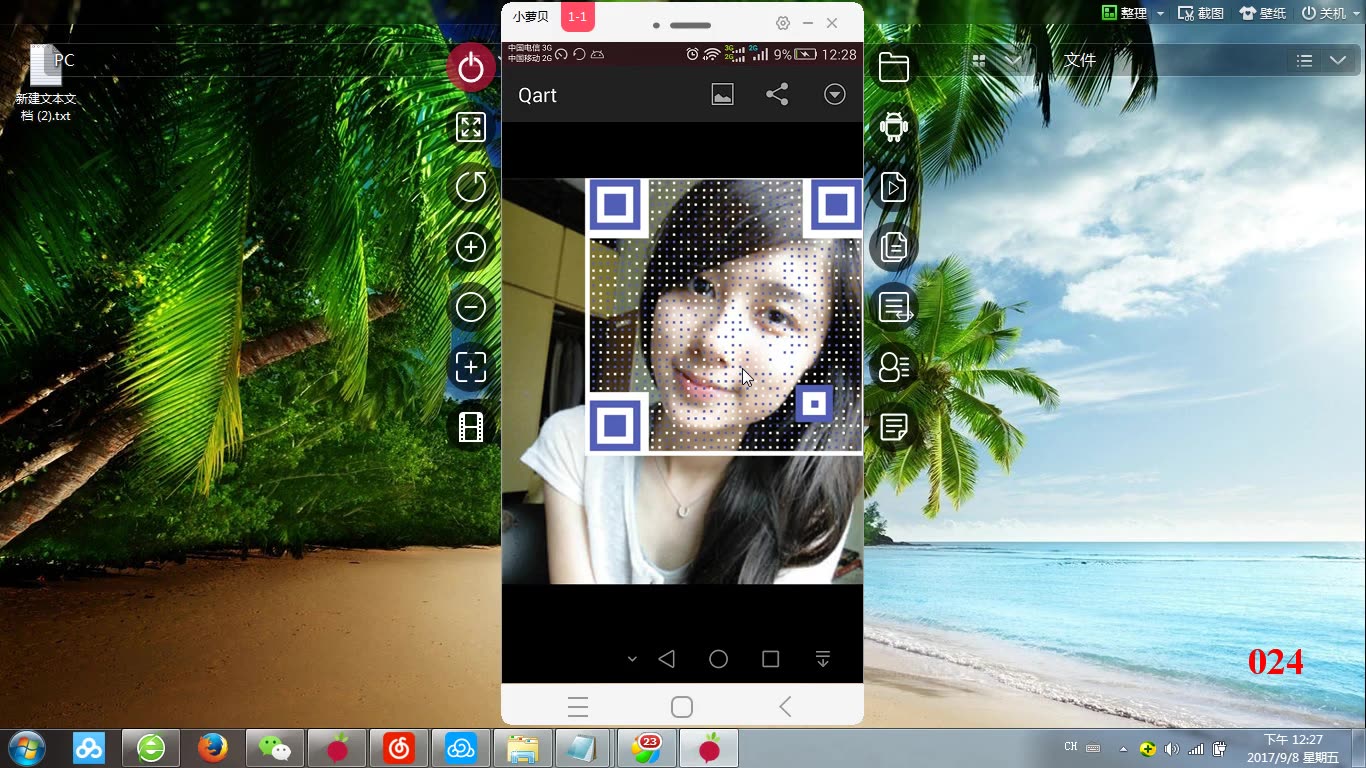Open the 360 browser taskbar icon
The image size is (1366, 768).
point(151,748)
